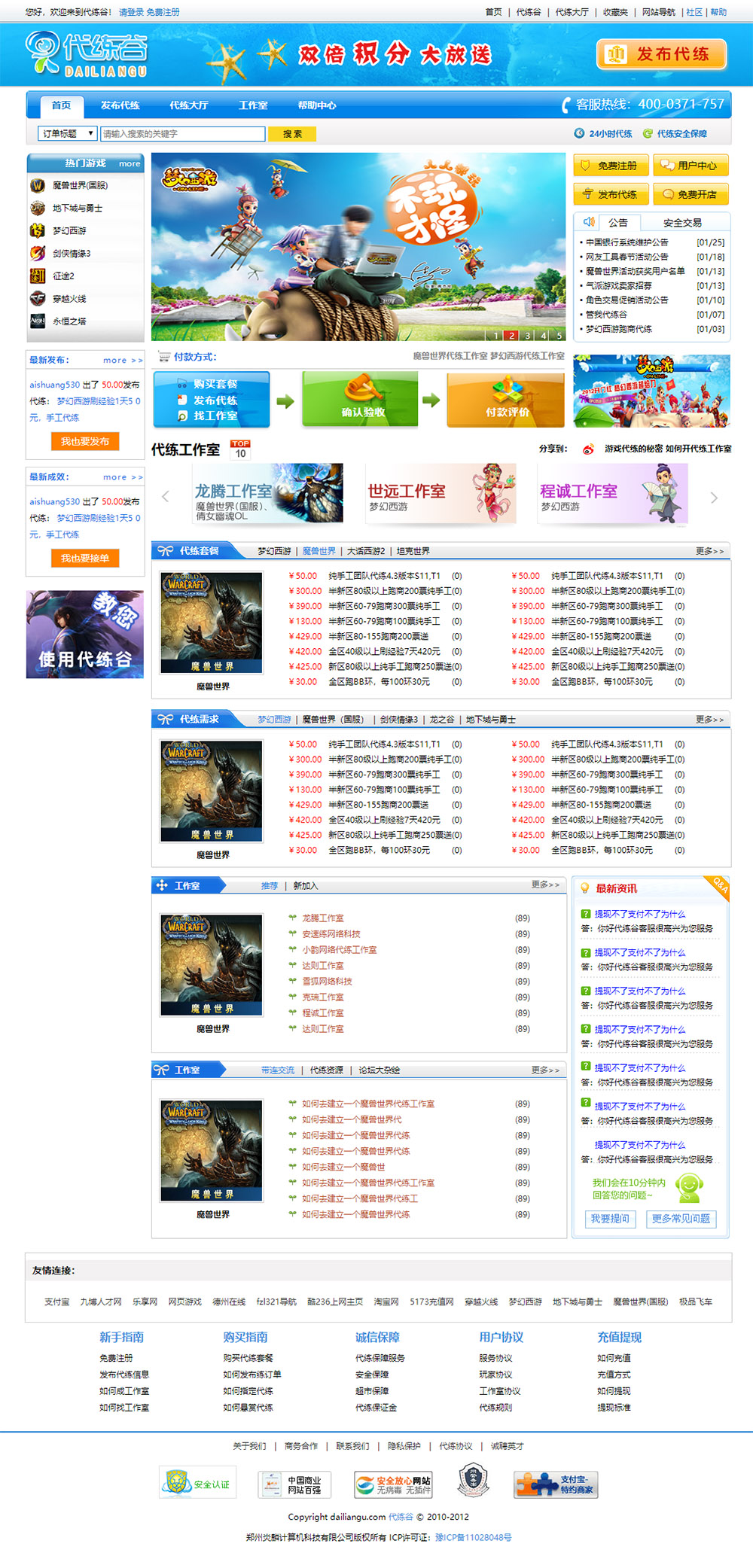
Task: Click 更多 link in 代练套餐 header
Action: (709, 551)
